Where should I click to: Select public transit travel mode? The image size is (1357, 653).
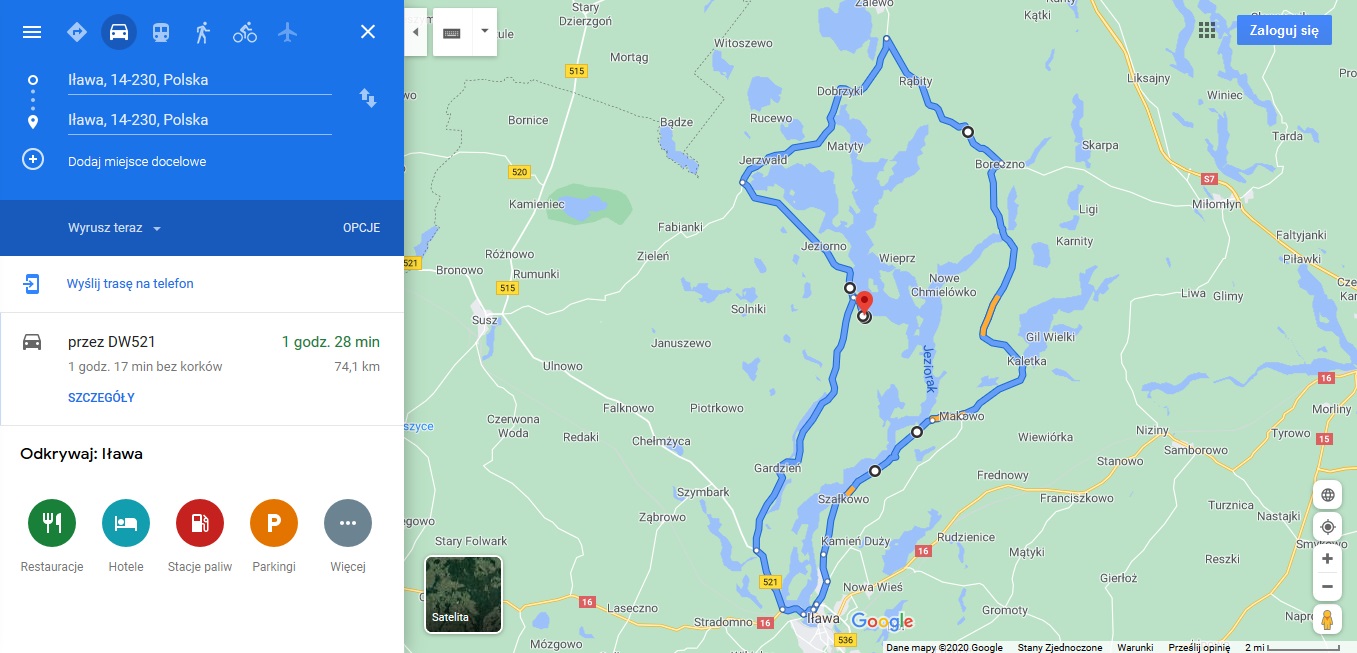(x=160, y=32)
